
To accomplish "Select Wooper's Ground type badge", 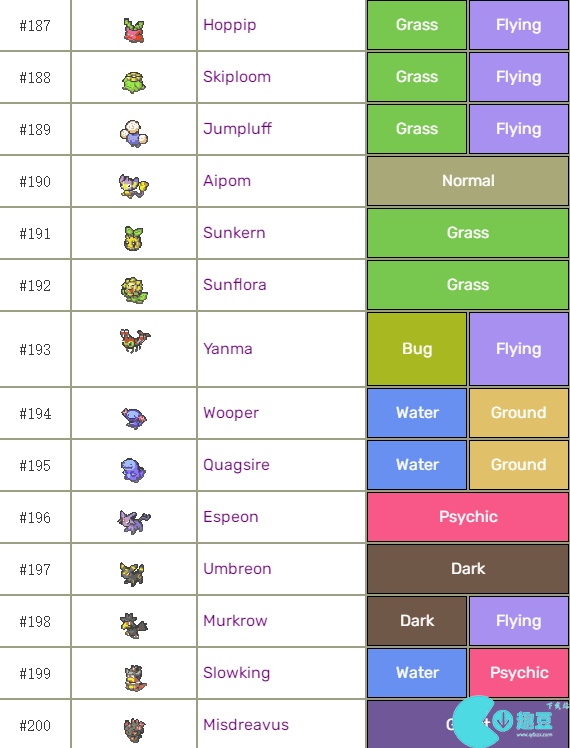I will tap(519, 413).
